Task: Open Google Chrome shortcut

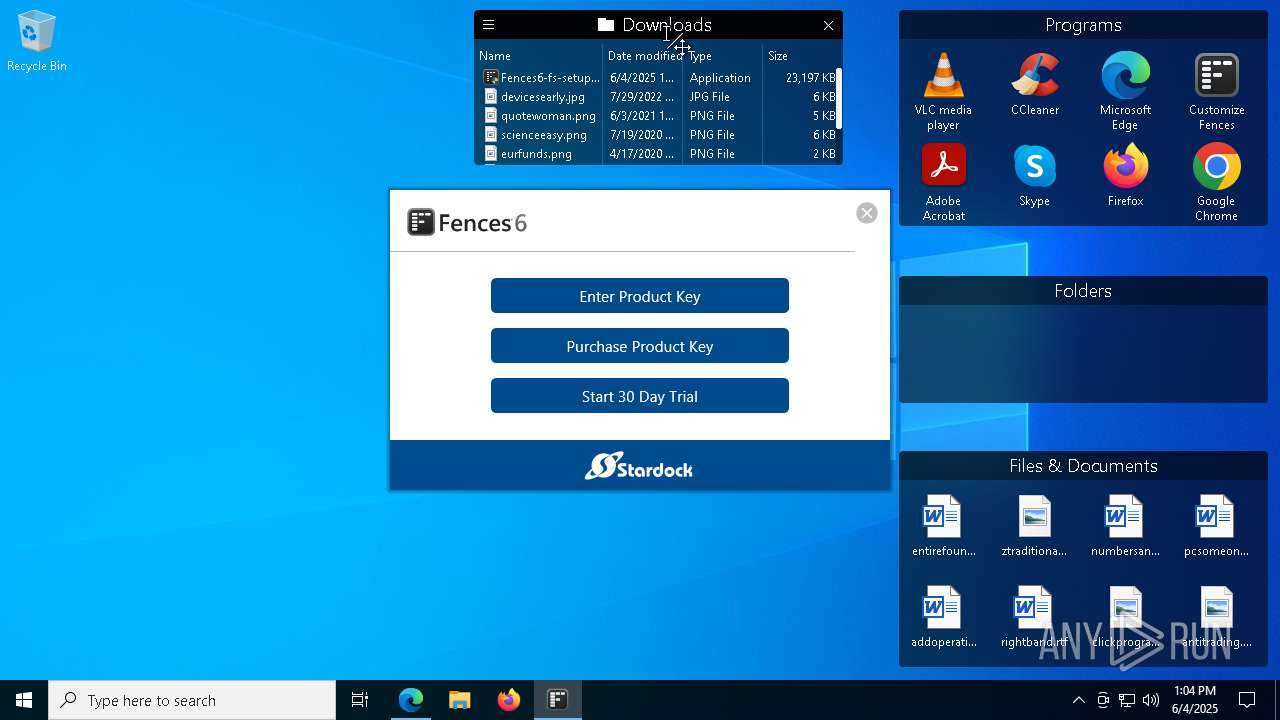Action: (x=1216, y=182)
